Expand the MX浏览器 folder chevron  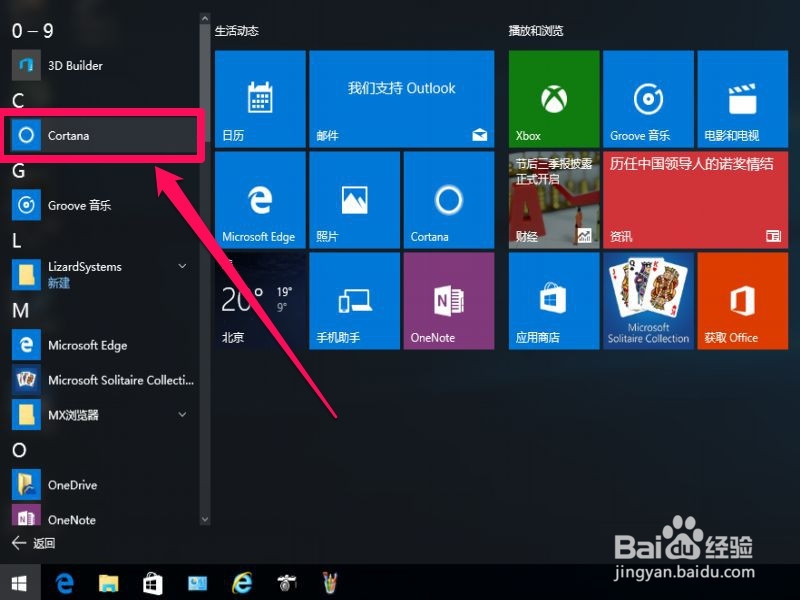[182, 414]
